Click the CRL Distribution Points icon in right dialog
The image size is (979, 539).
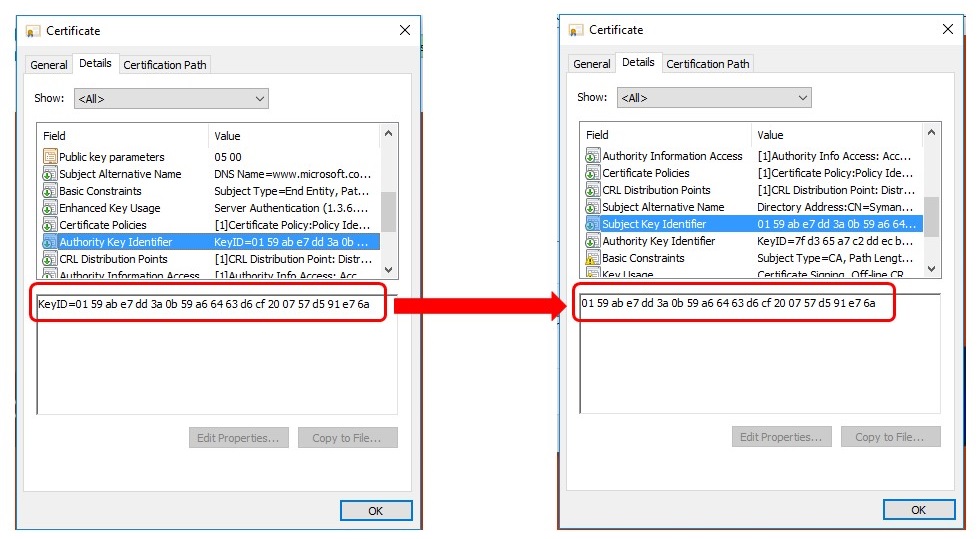[x=593, y=190]
